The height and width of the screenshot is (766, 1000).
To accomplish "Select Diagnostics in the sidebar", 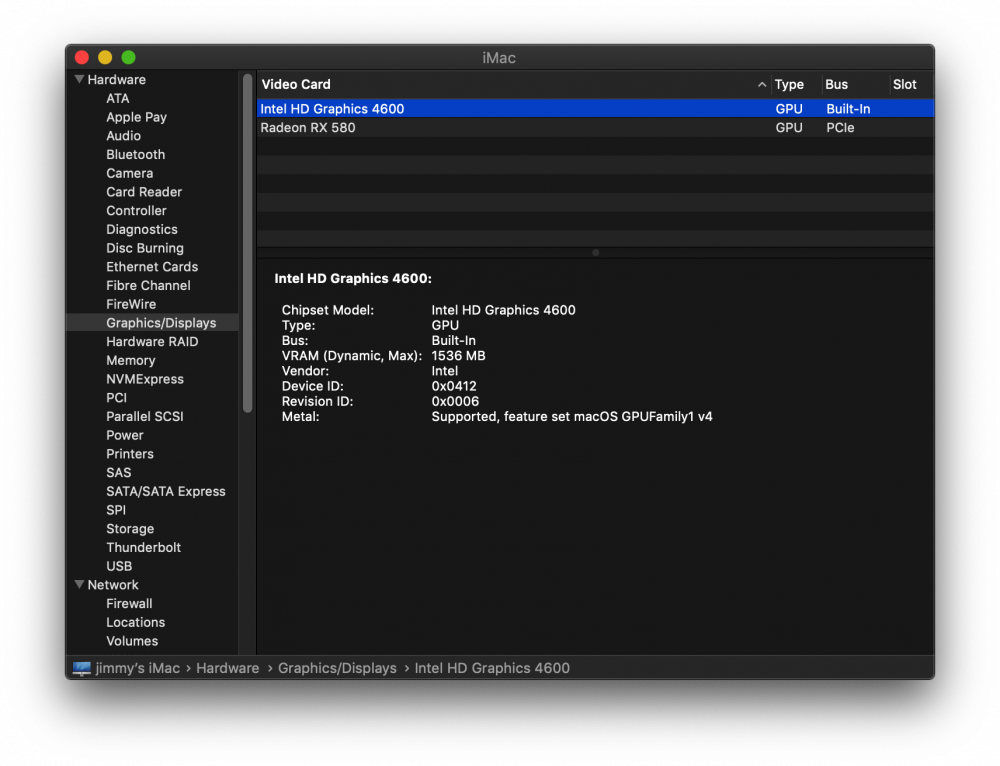I will [x=142, y=230].
